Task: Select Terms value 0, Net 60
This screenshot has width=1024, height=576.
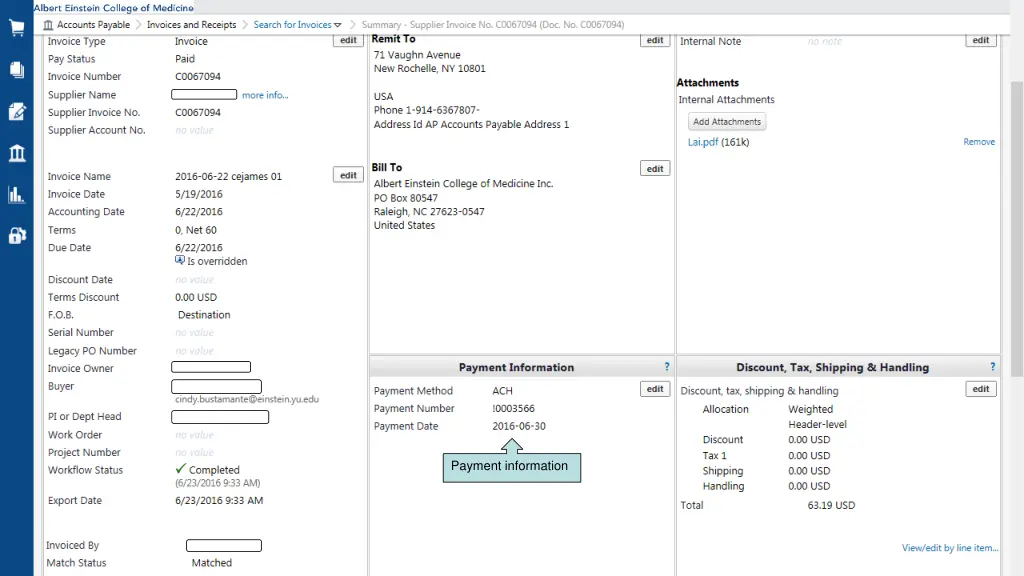Action: pyautogui.click(x=196, y=230)
